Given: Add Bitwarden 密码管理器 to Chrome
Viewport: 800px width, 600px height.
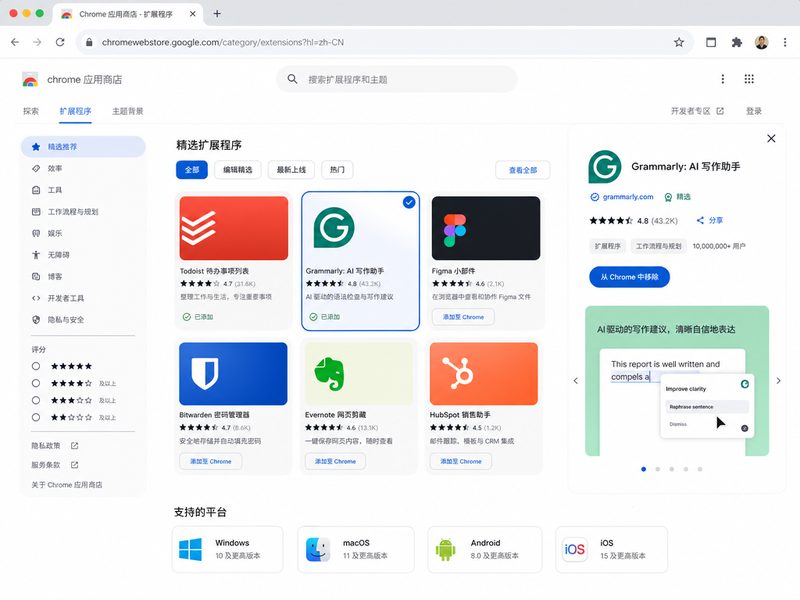Looking at the screenshot, I should (211, 461).
